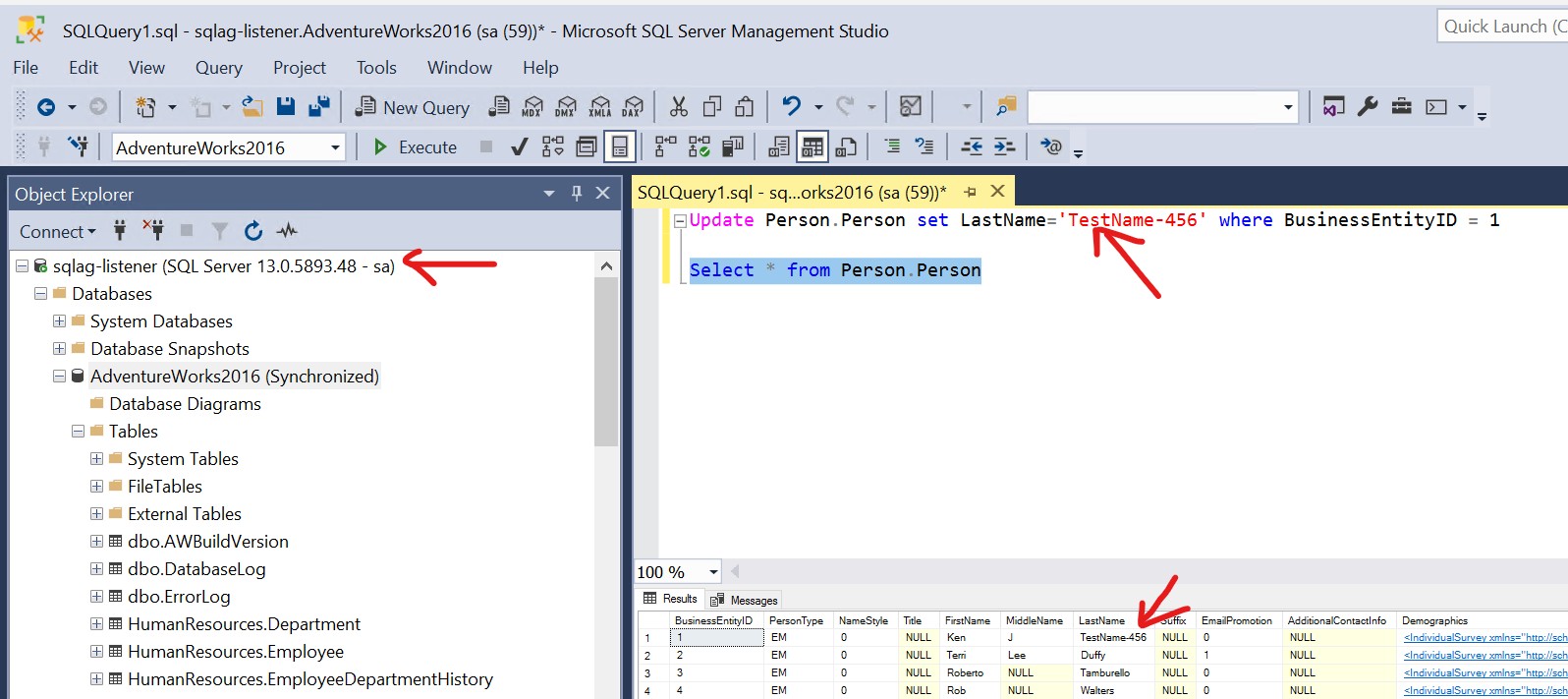Collapse the Tables folder node
Screen dimensions: 1568x699
(78, 432)
